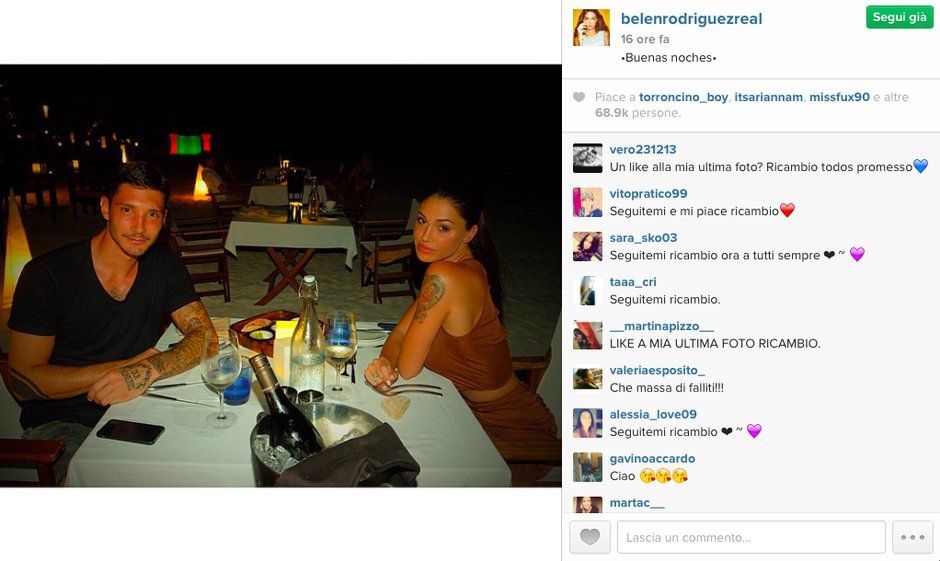Open the belenrodriguezreal username link
This screenshot has height=561, width=940.
point(691,19)
